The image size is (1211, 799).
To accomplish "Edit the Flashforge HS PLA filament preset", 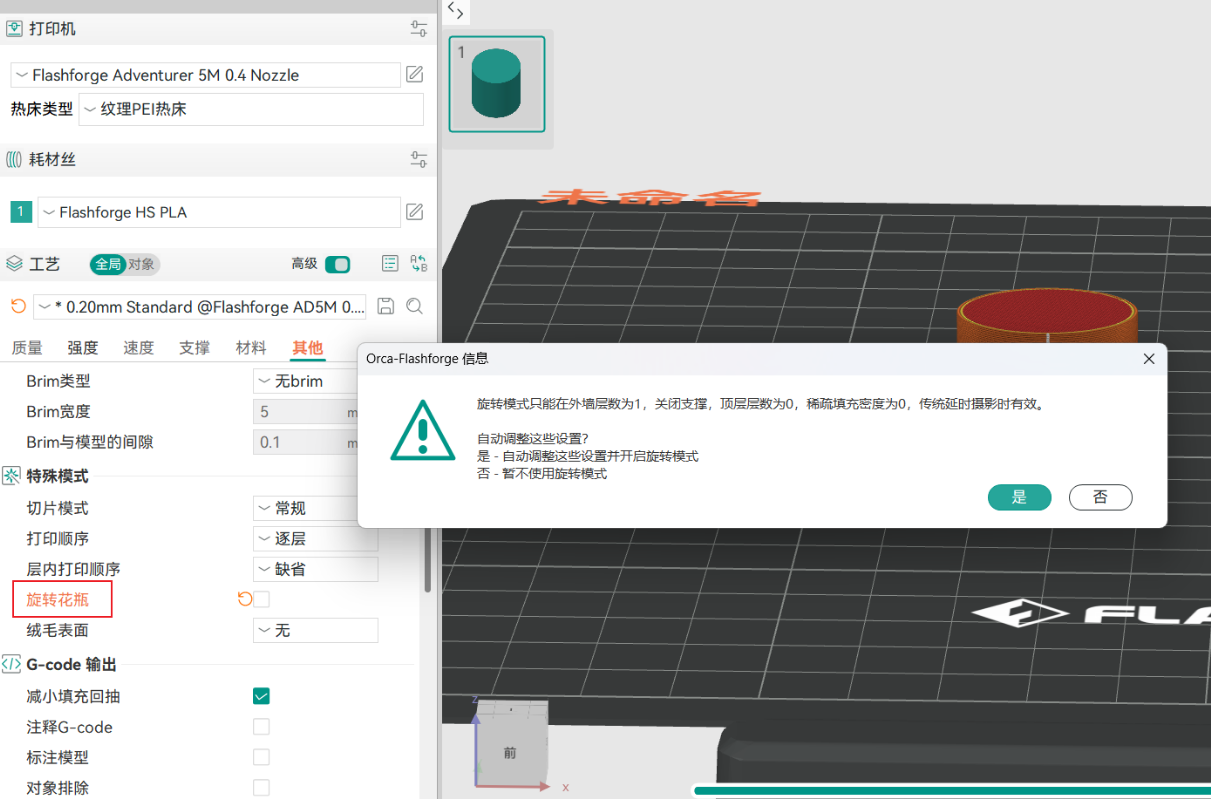I will pyautogui.click(x=414, y=212).
